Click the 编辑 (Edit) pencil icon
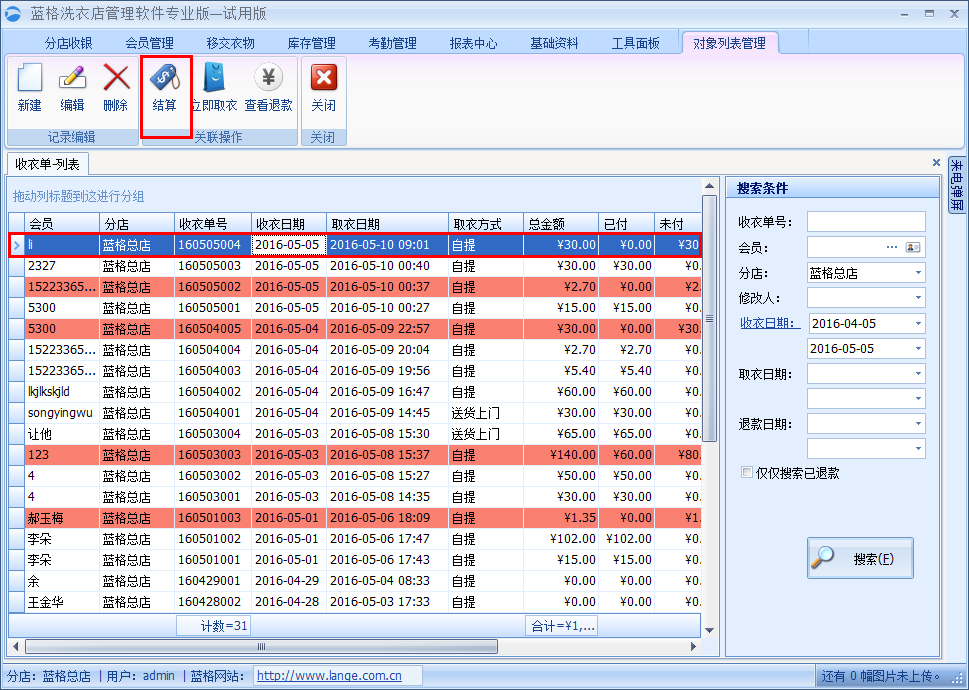Image resolution: width=969 pixels, height=690 pixels. pos(72,78)
